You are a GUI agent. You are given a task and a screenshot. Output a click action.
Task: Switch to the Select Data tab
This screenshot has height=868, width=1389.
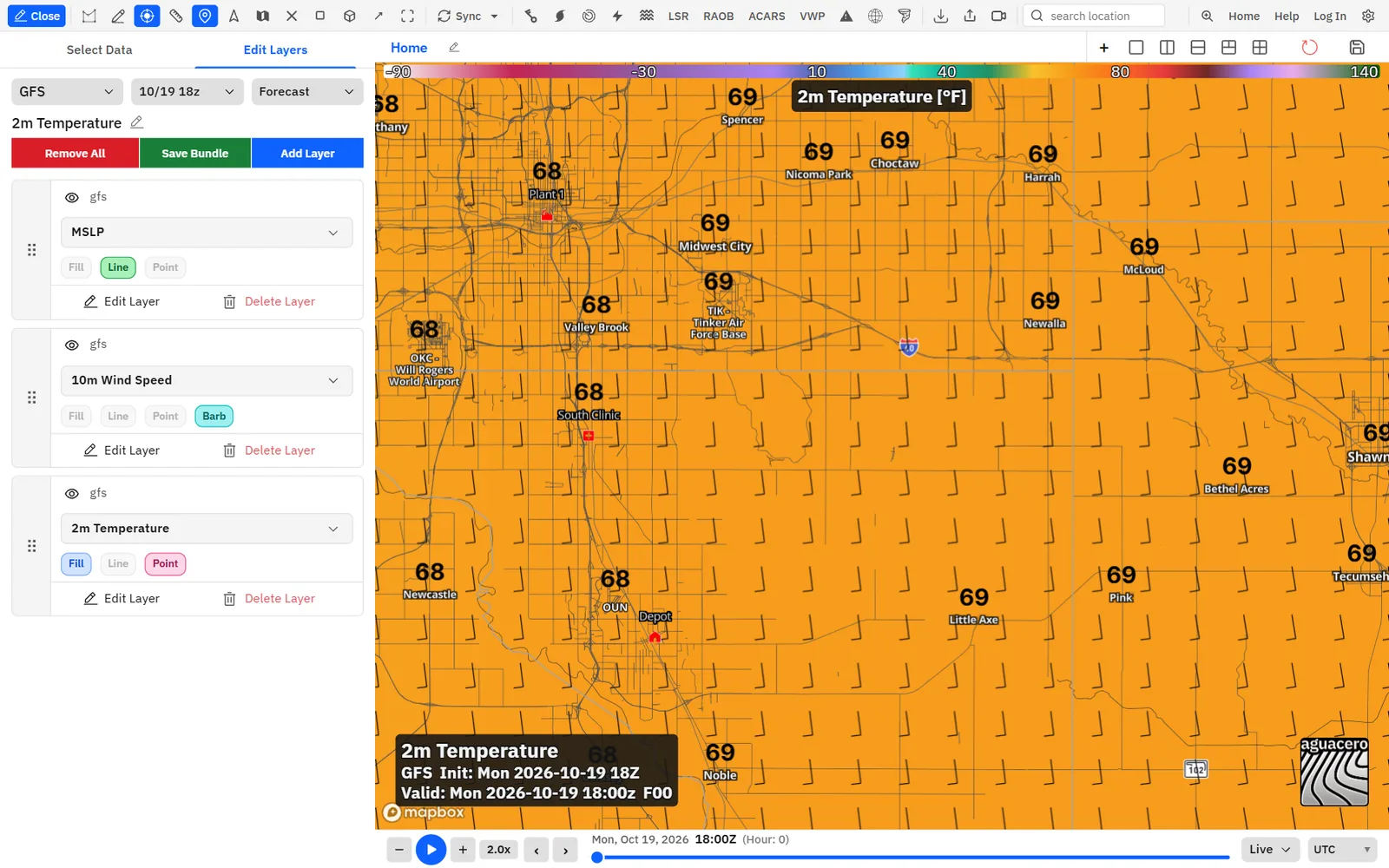click(100, 49)
